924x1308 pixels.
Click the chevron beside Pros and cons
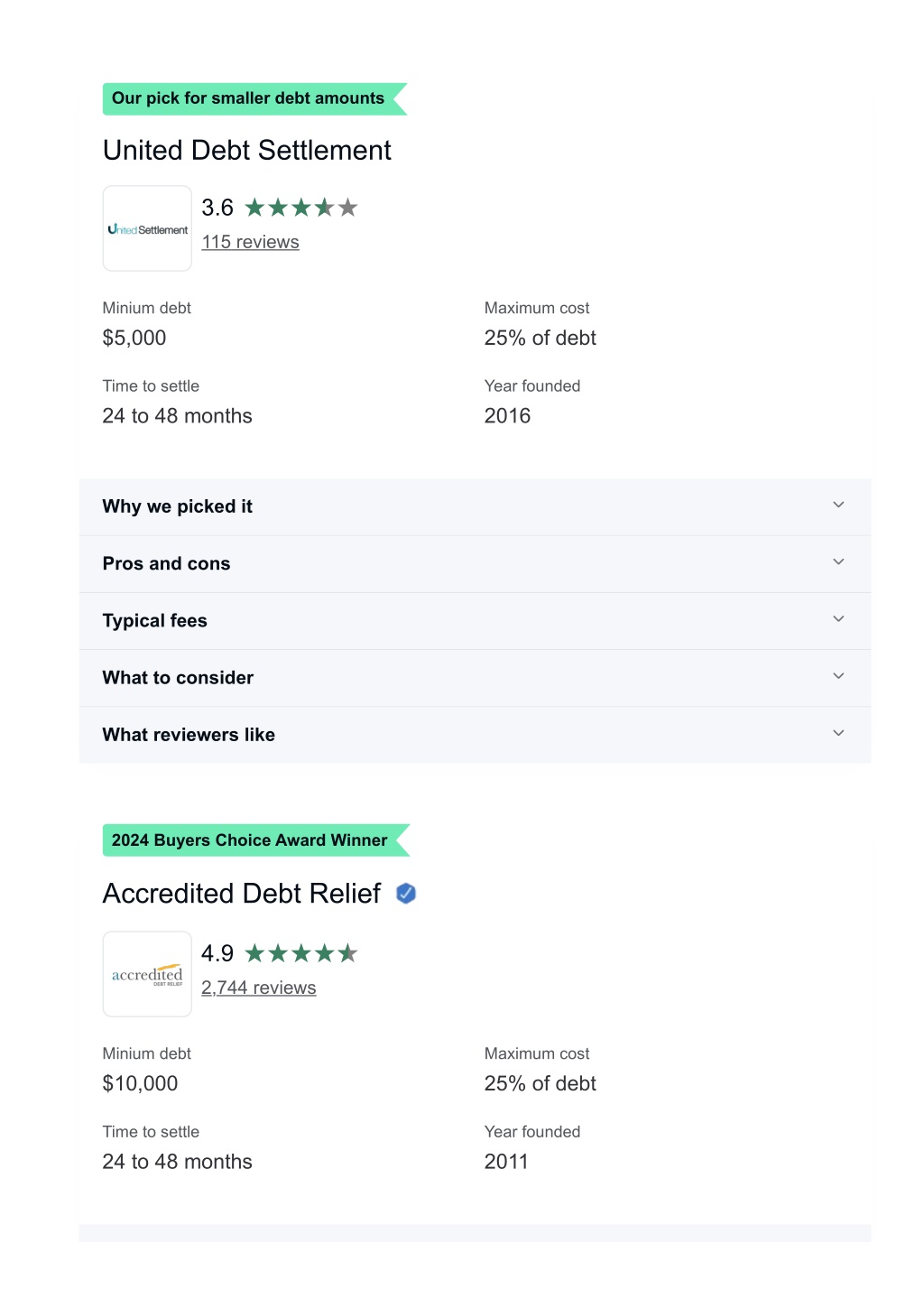[x=838, y=561]
